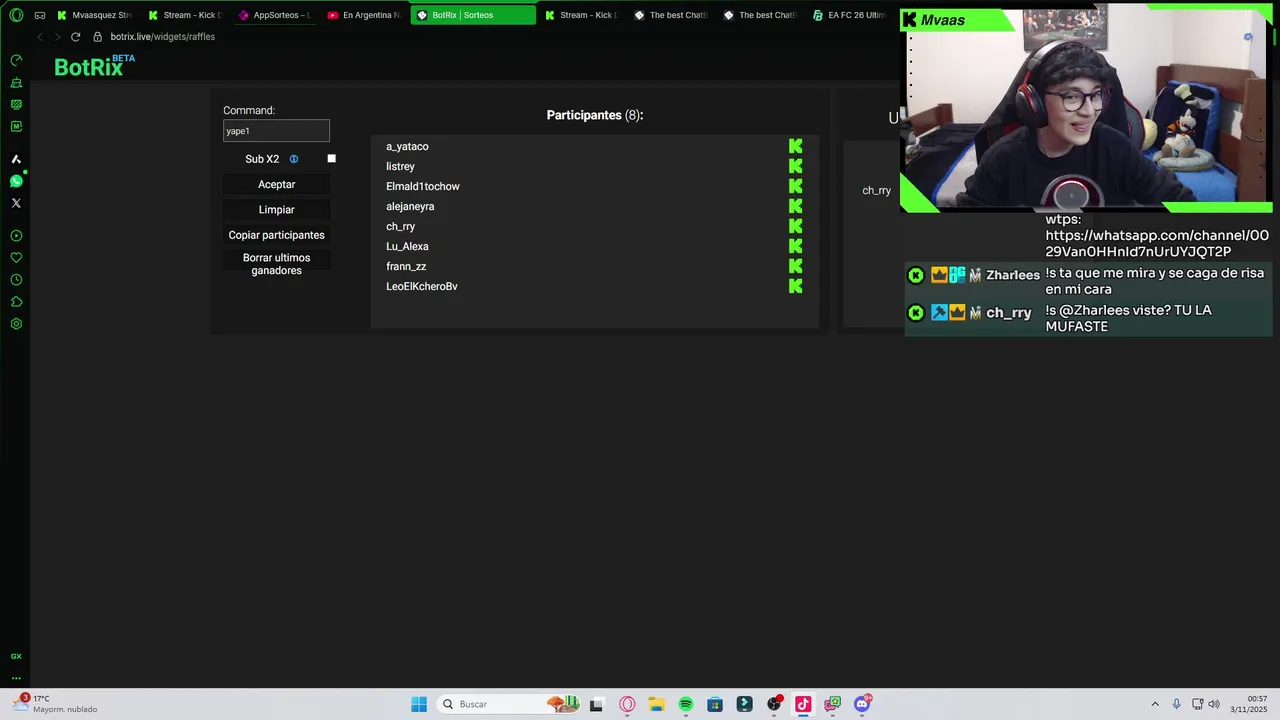Enable the Sub X2 checkbox
The image size is (1280, 720).
(332, 159)
